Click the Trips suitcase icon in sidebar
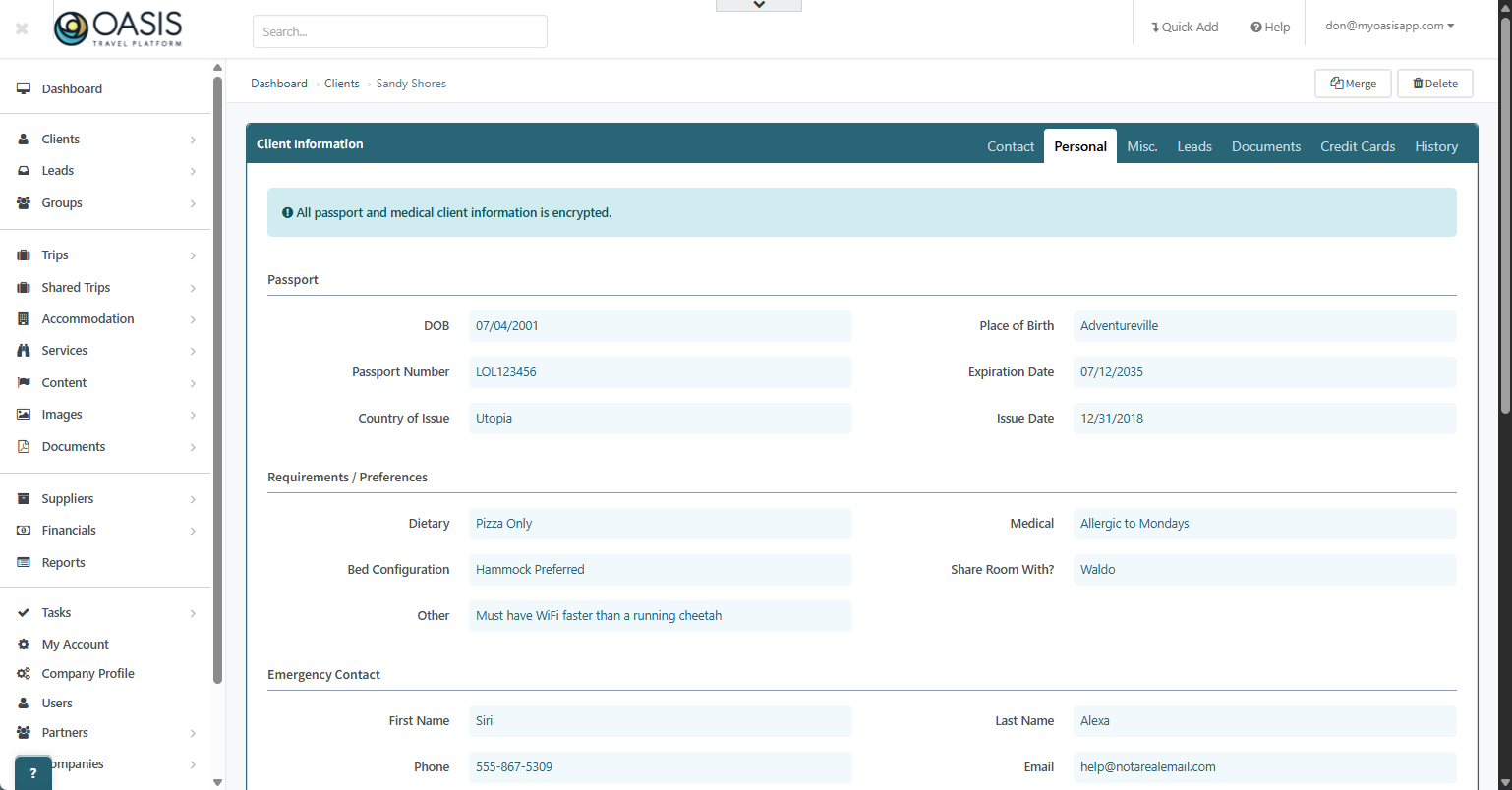Viewport: 1512px width, 790px height. coord(24,255)
